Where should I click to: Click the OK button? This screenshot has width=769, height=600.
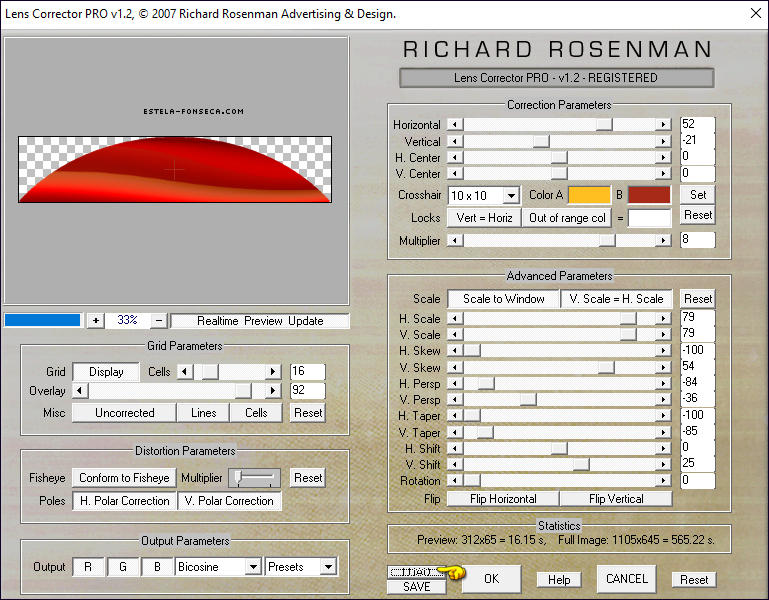pyautogui.click(x=491, y=578)
